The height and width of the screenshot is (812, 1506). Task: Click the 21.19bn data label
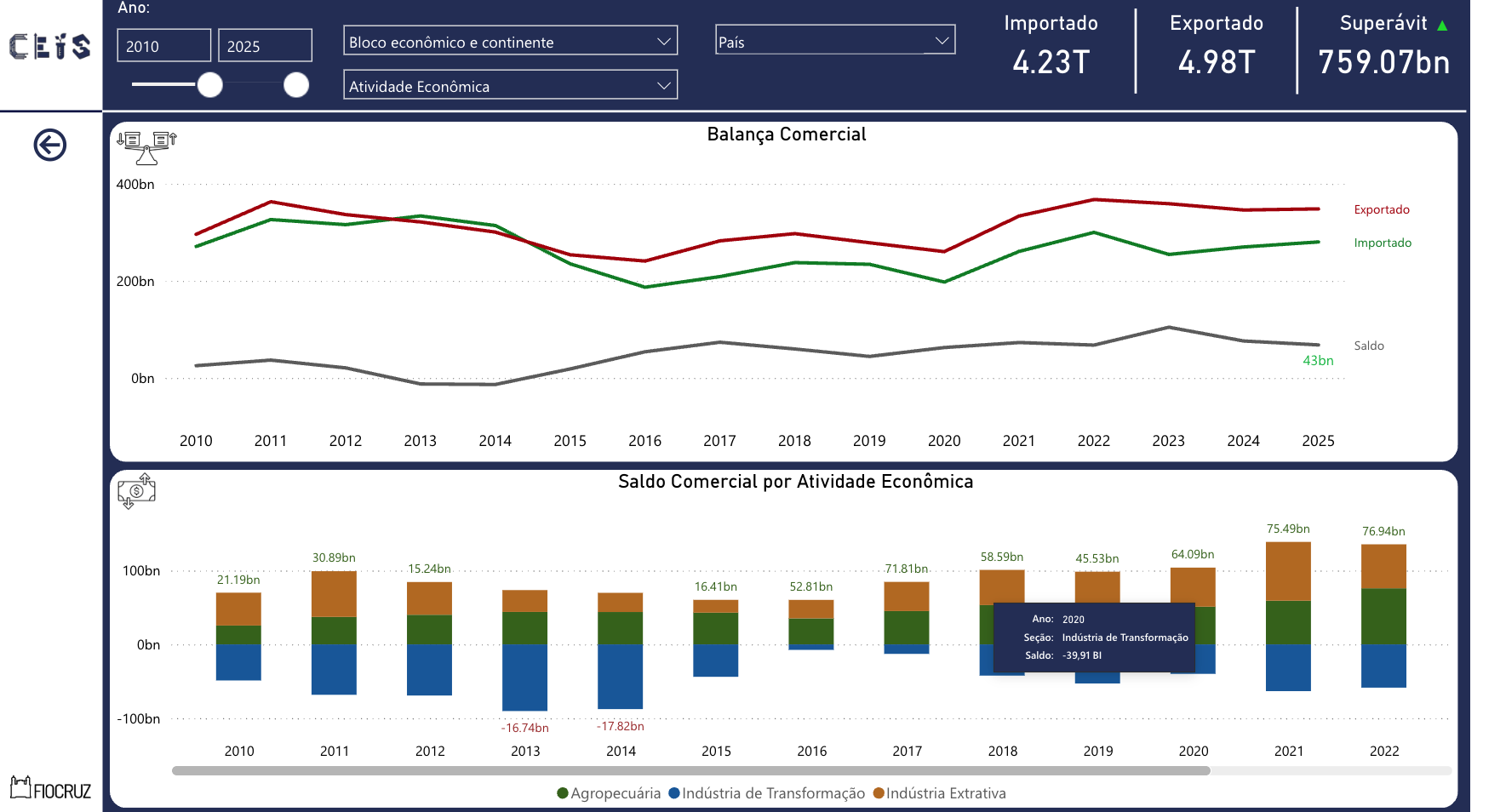pos(238,580)
